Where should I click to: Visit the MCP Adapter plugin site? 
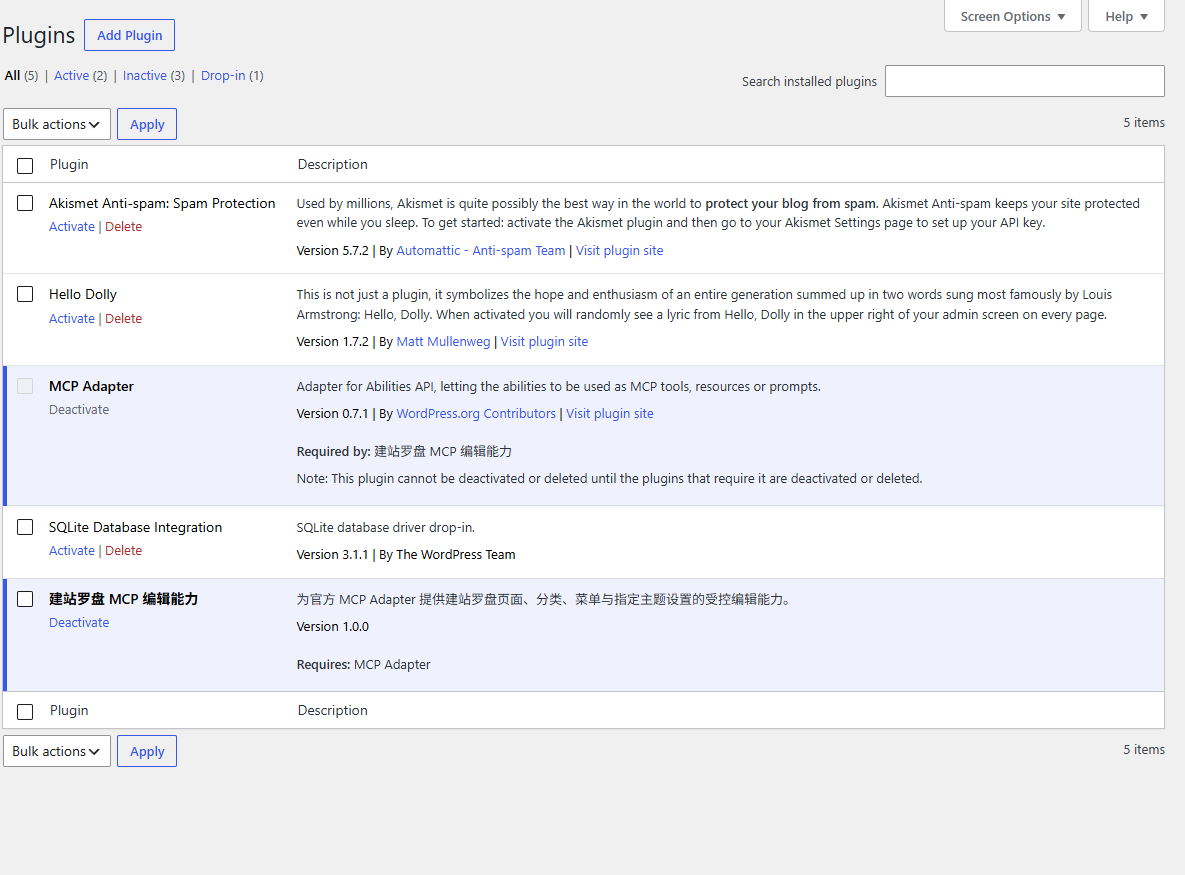[x=610, y=414]
